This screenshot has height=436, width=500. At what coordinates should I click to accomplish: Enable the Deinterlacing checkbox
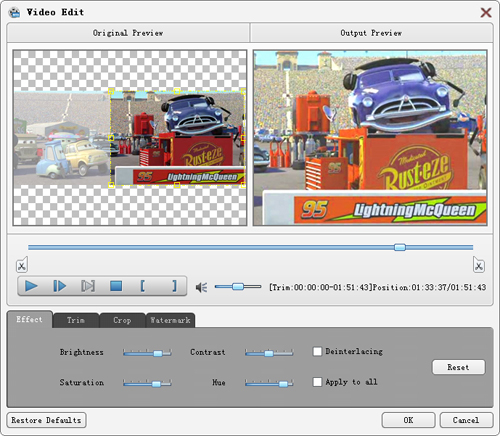click(317, 351)
